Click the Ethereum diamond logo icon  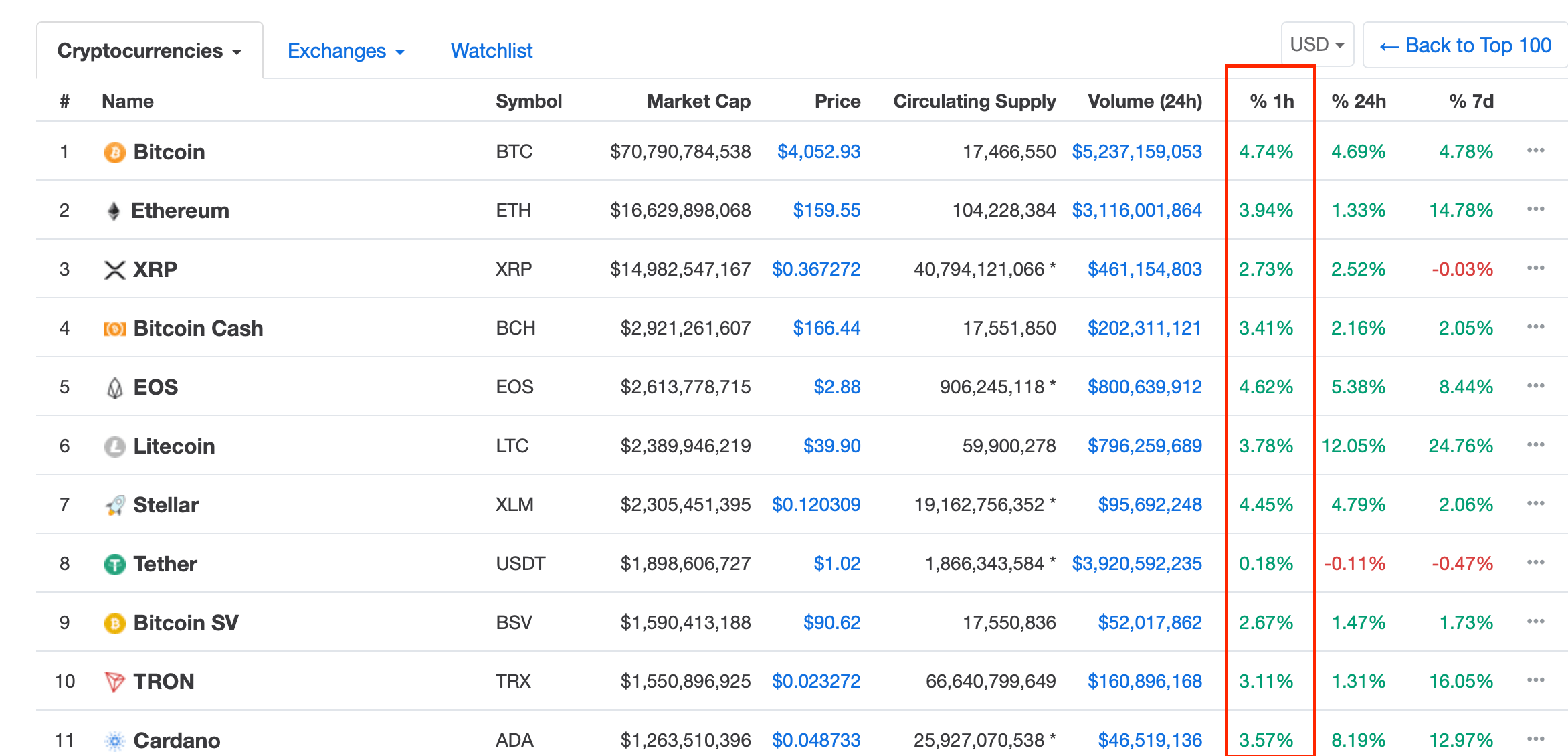[114, 211]
